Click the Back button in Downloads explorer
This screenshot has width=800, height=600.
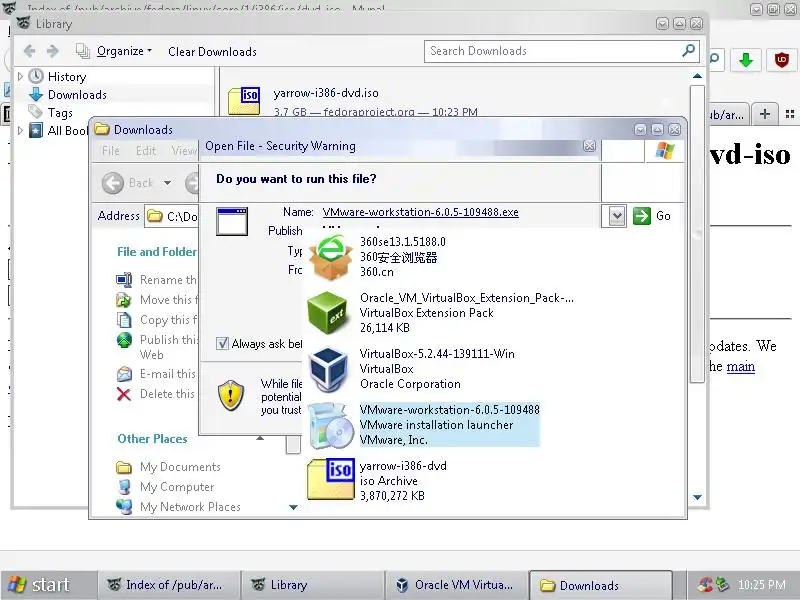pyautogui.click(x=128, y=183)
